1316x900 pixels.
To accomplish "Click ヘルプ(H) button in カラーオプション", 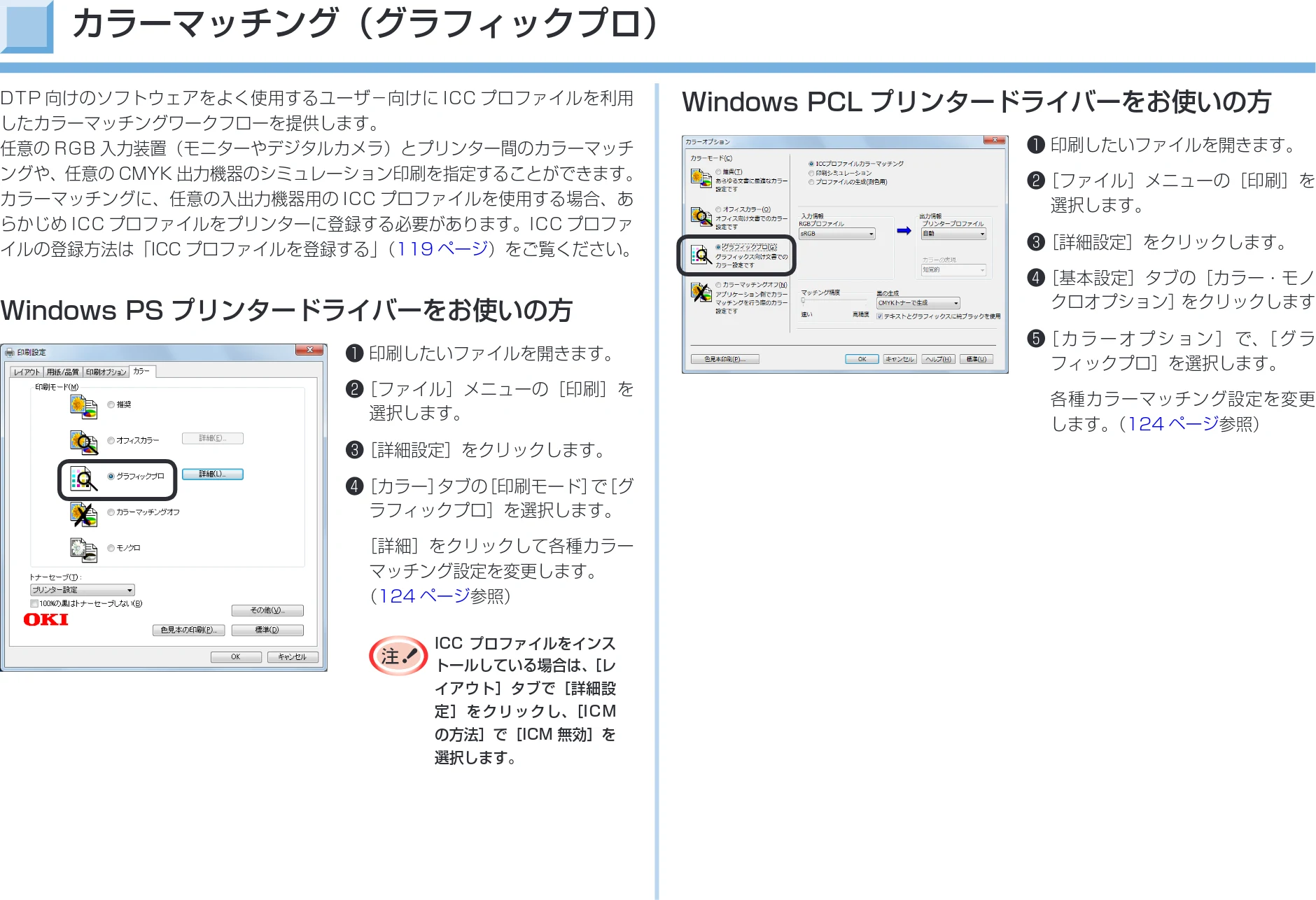I will coord(939,359).
